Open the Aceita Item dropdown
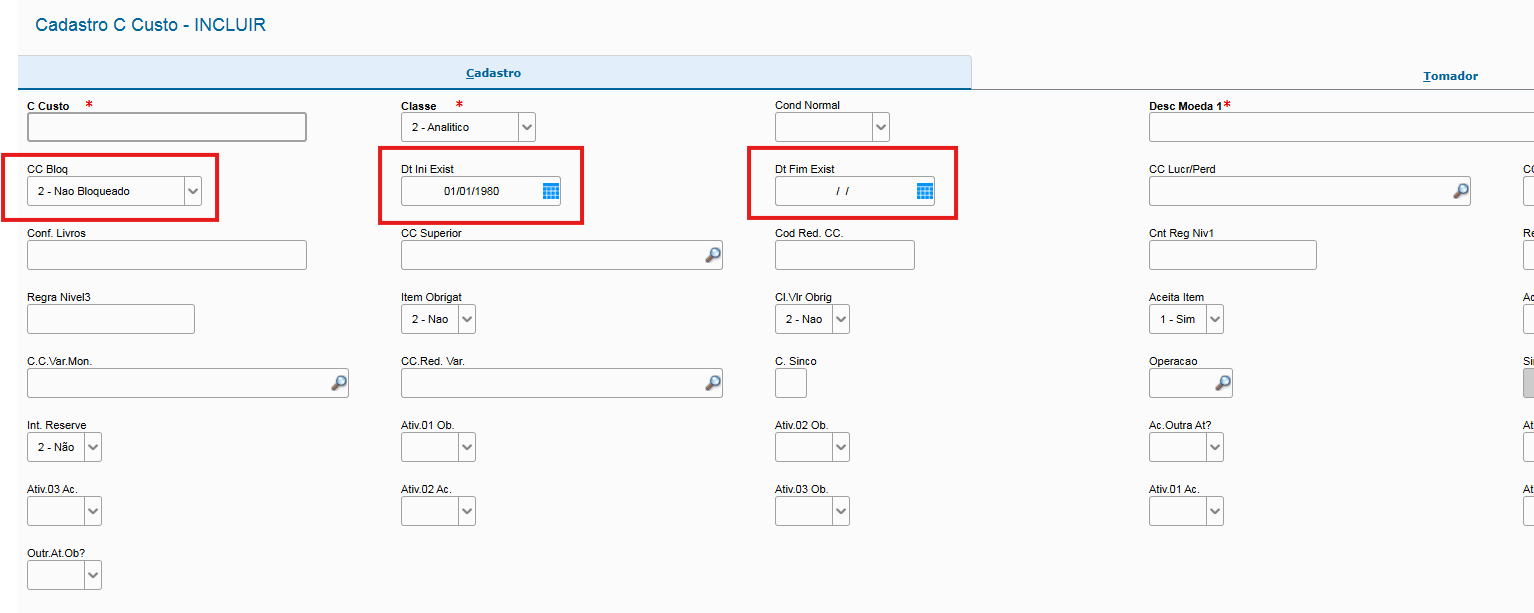1534x613 pixels. (1215, 319)
